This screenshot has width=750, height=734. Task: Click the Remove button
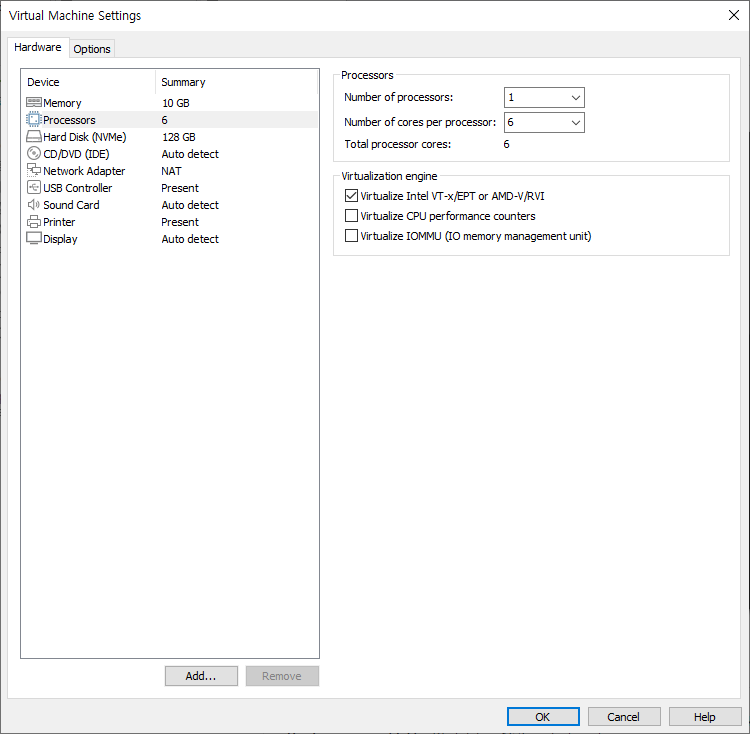click(282, 676)
